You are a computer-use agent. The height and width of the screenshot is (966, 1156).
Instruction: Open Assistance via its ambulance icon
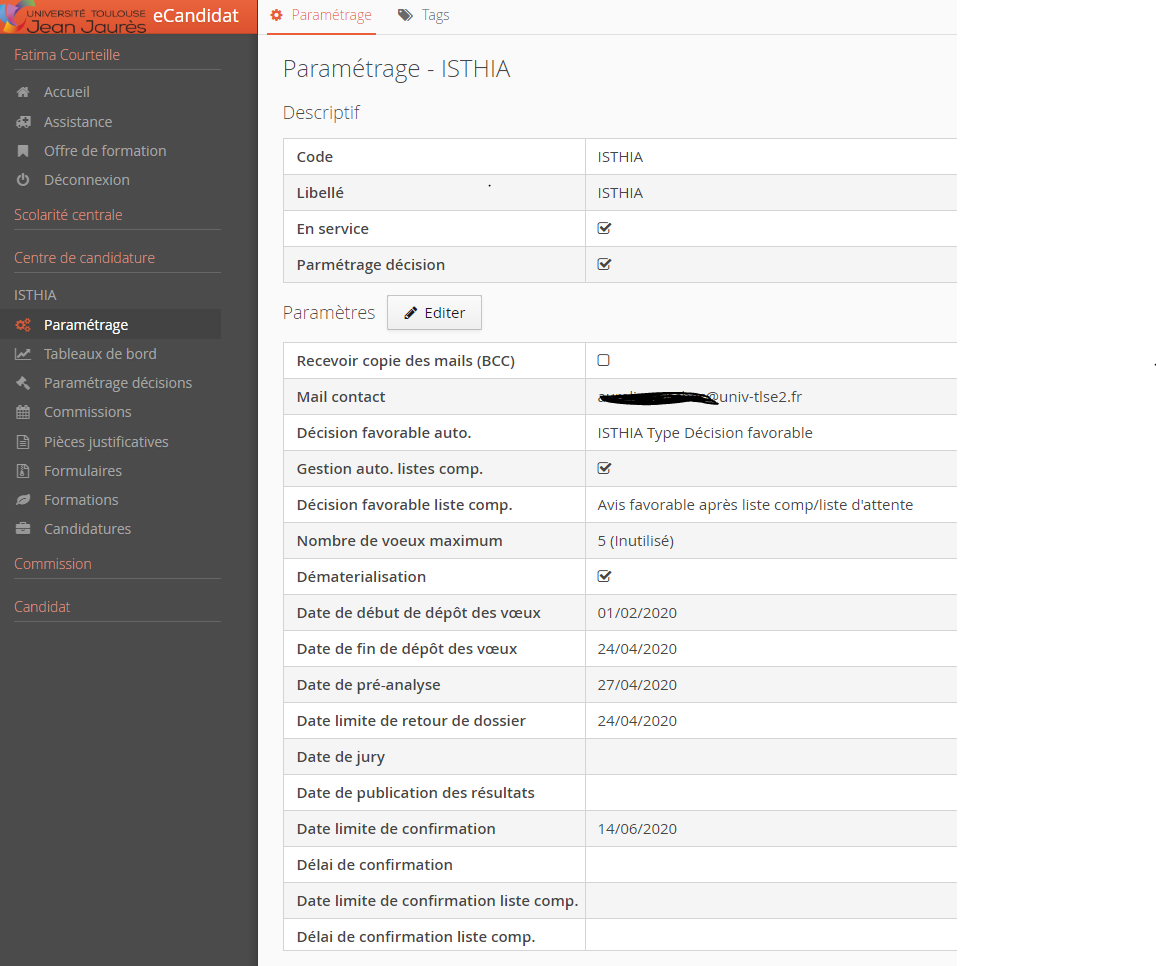(x=23, y=122)
